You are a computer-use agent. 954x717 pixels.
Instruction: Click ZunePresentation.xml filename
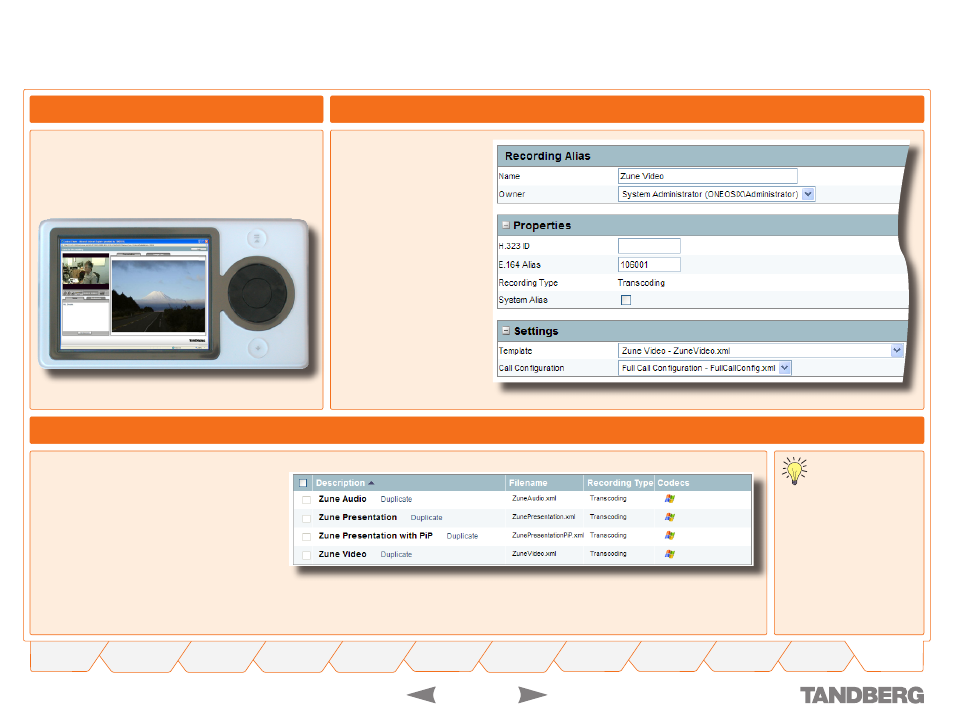[x=543, y=516]
